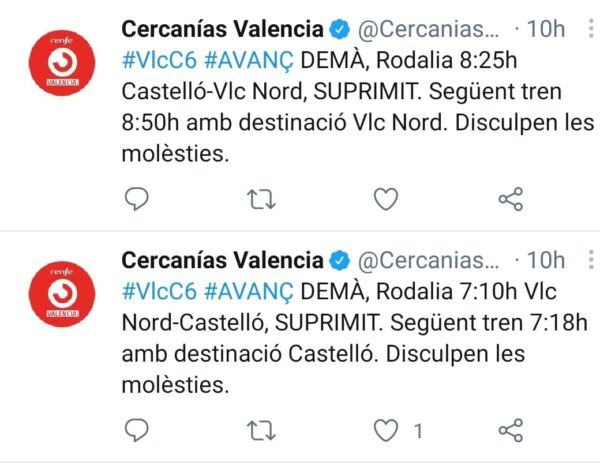Share the 7:10h Vlc Nord-Castelló tweet
The image size is (600, 466).
(x=510, y=431)
